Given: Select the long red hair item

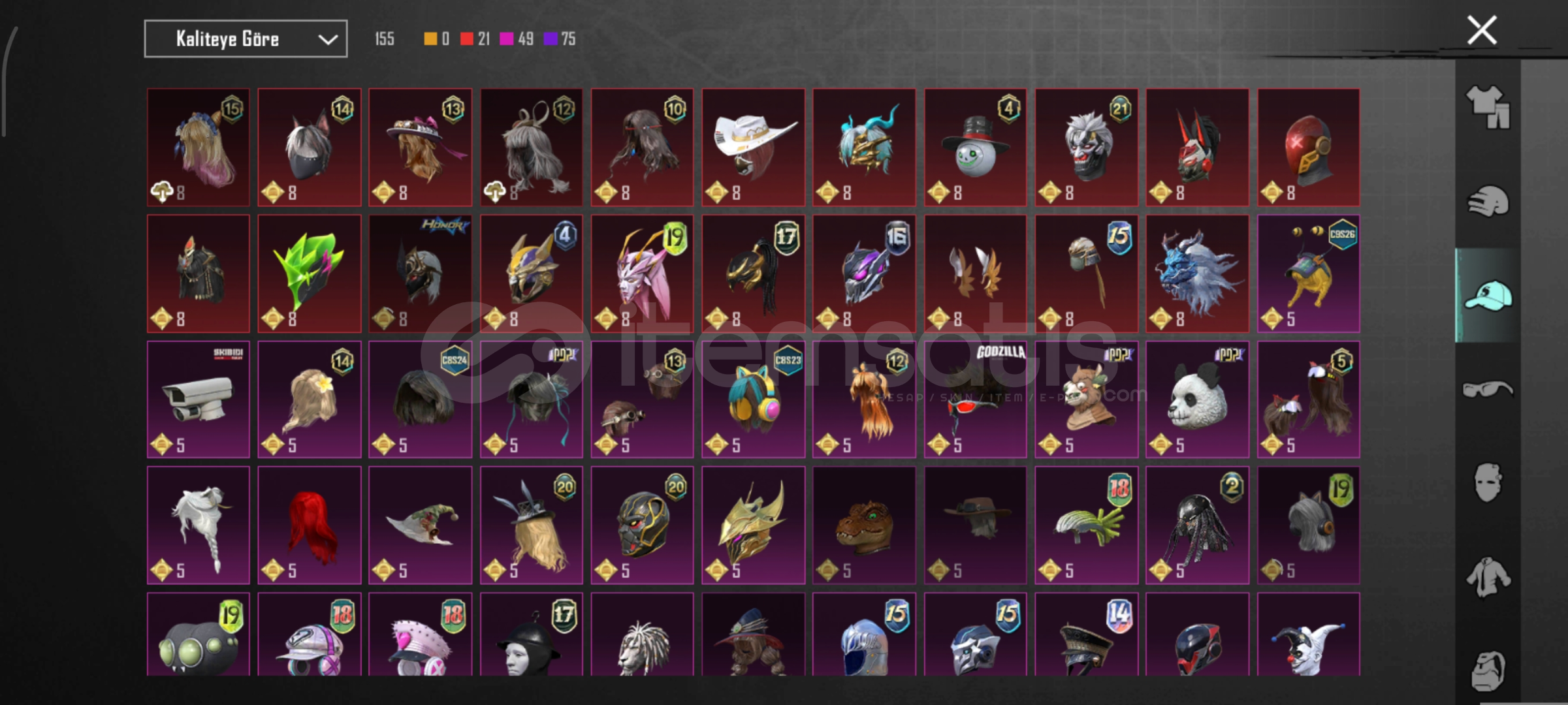Looking at the screenshot, I should point(310,525).
